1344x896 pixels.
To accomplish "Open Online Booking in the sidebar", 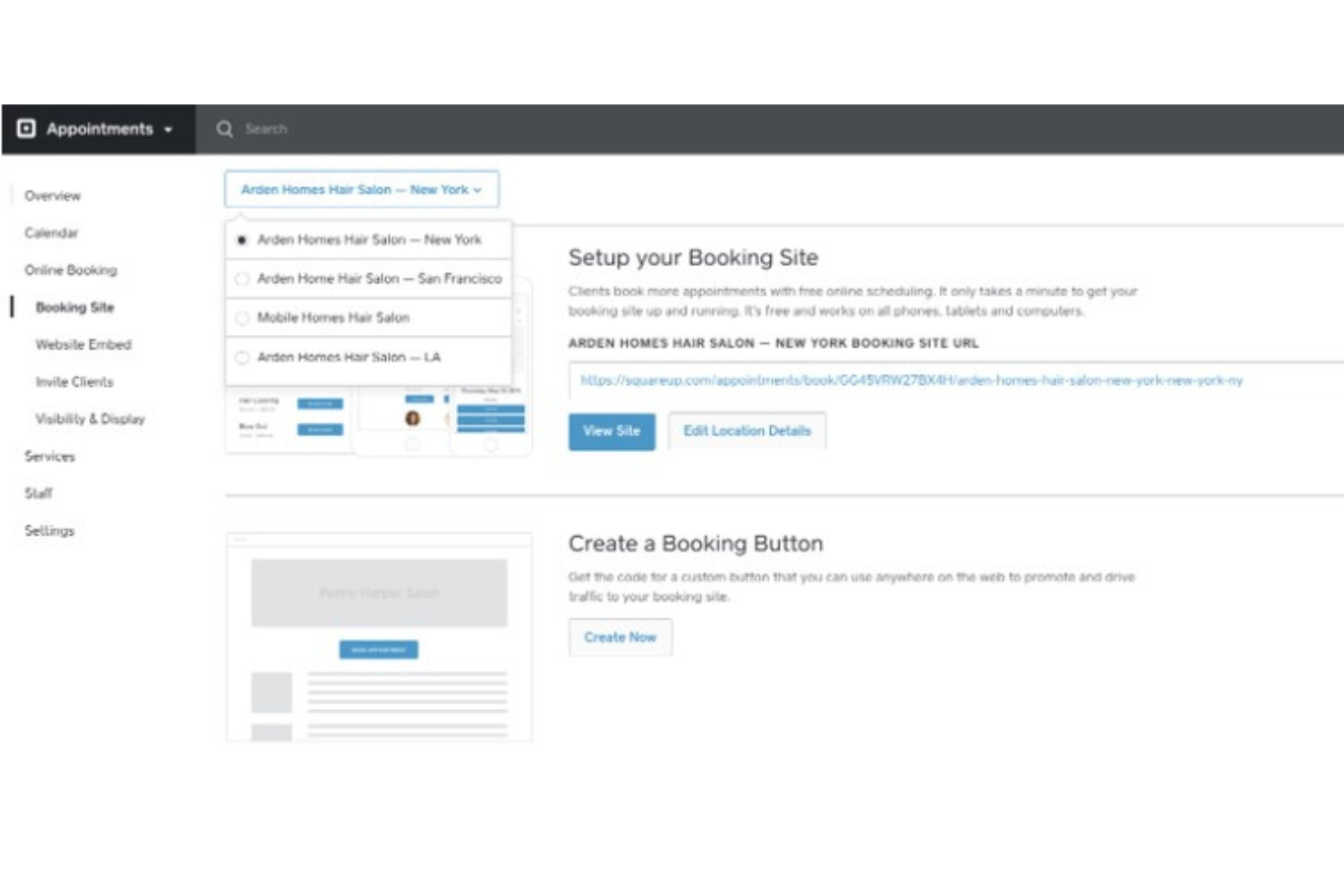I will [x=71, y=270].
